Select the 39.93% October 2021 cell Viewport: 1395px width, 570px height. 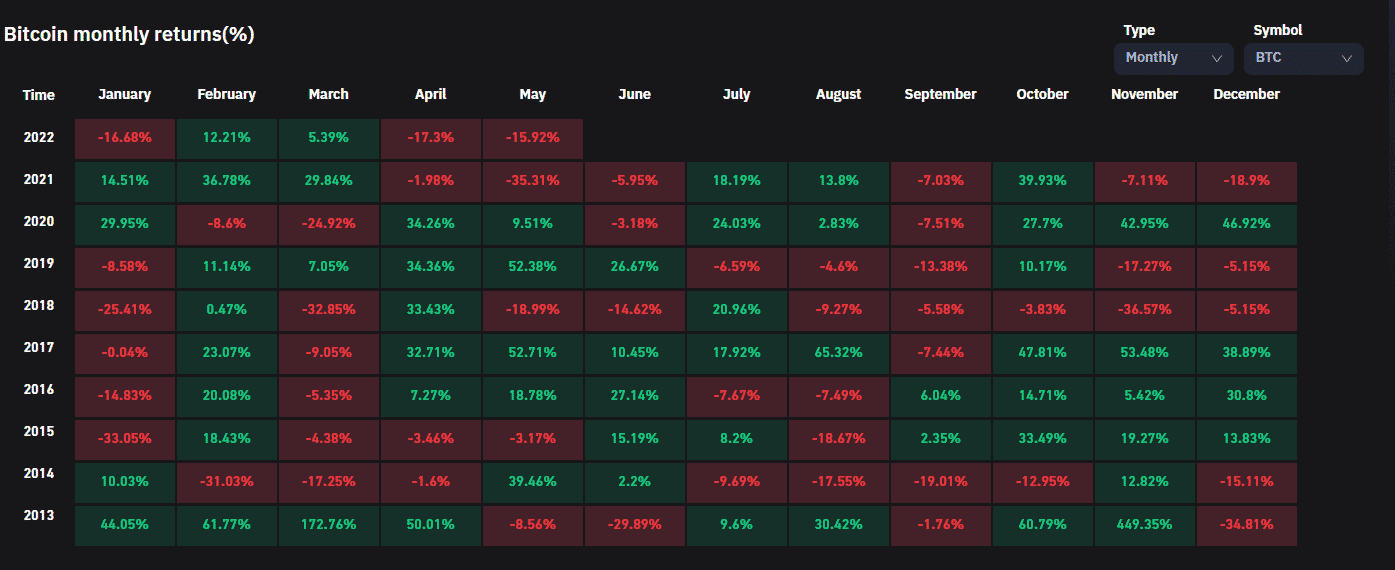(1042, 181)
